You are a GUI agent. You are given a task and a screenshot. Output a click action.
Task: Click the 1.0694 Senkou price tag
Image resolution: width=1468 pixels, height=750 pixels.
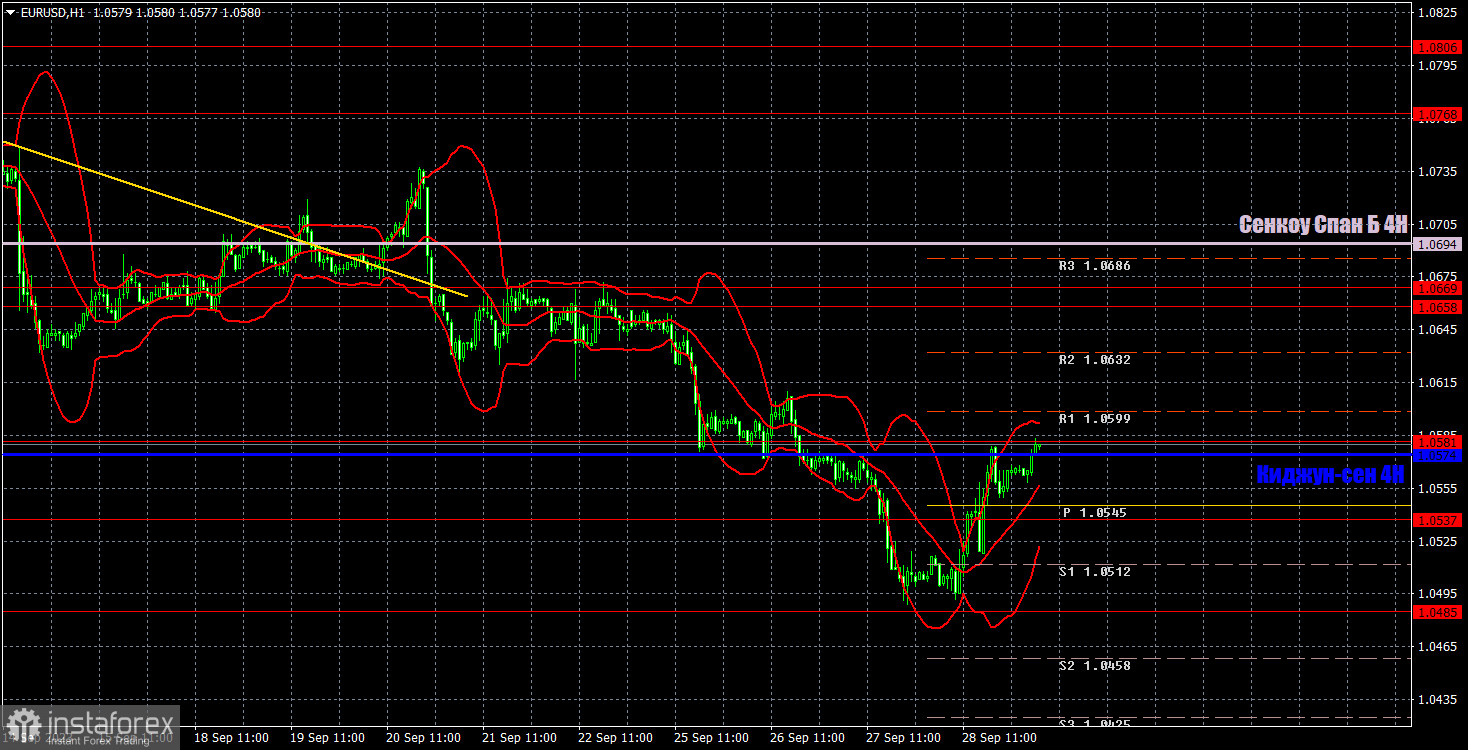(1439, 244)
